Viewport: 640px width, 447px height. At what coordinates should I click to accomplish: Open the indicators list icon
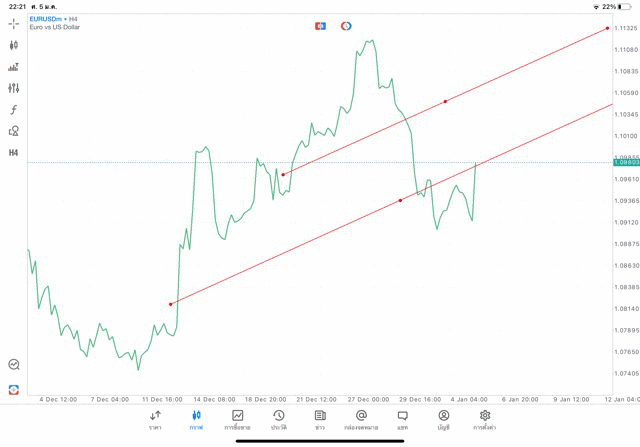14,67
